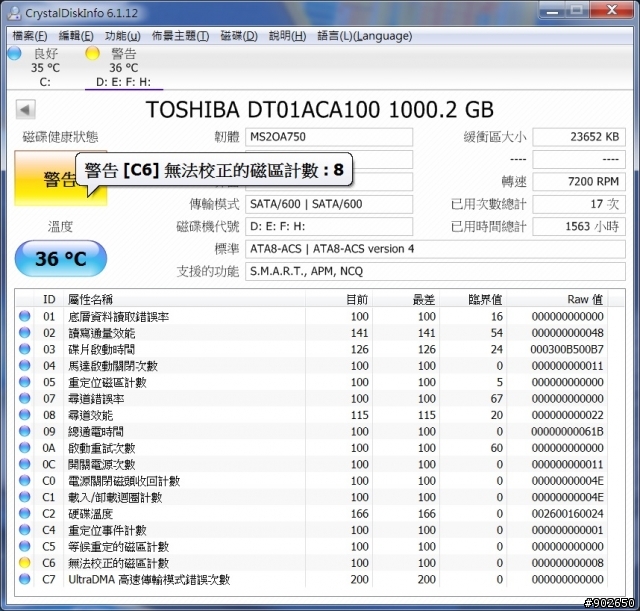Click the power-on hours value 1563 小時
The width and height of the screenshot is (640, 611).
tap(579, 226)
